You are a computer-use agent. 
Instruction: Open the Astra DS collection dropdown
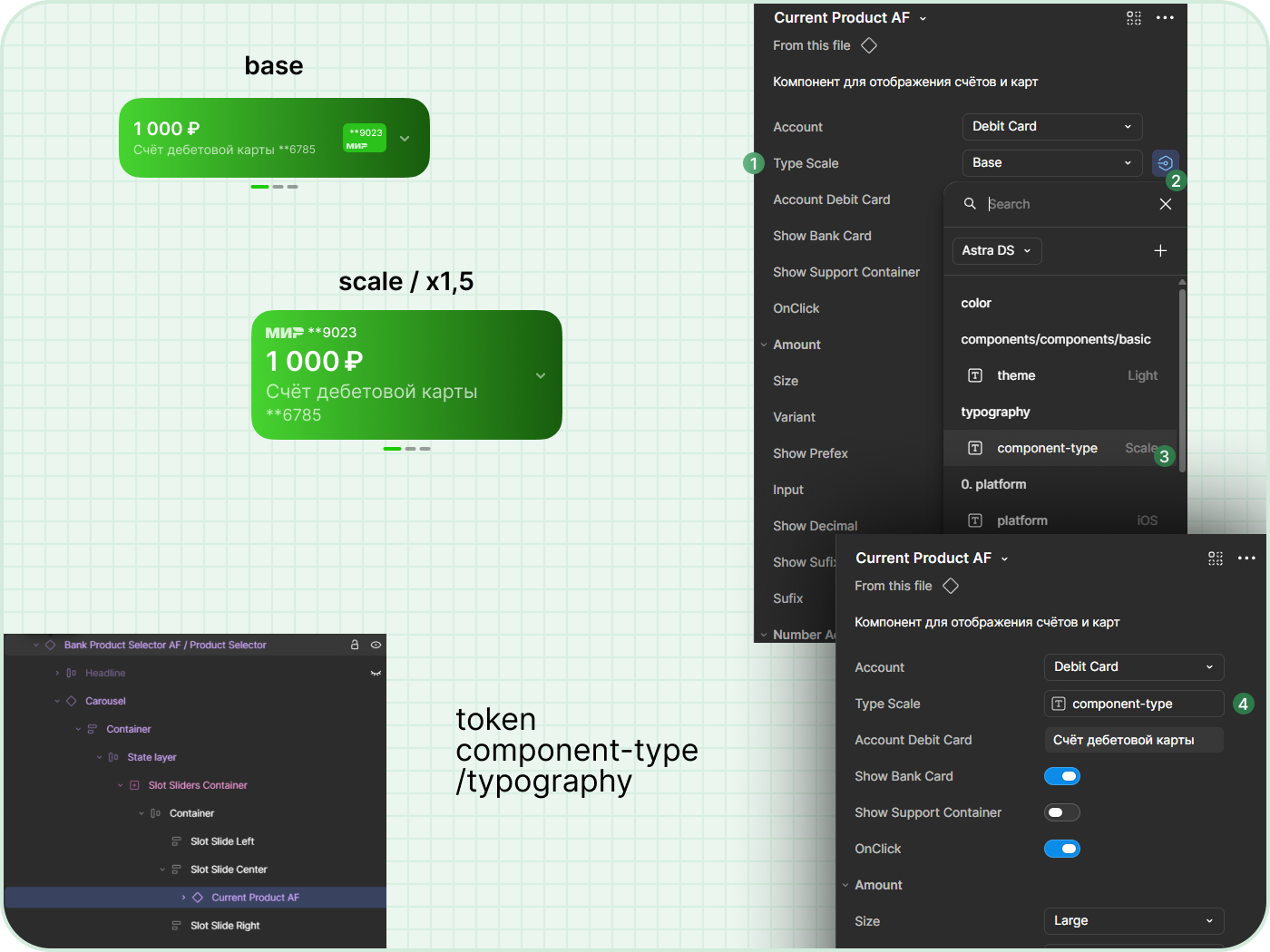pos(997,251)
